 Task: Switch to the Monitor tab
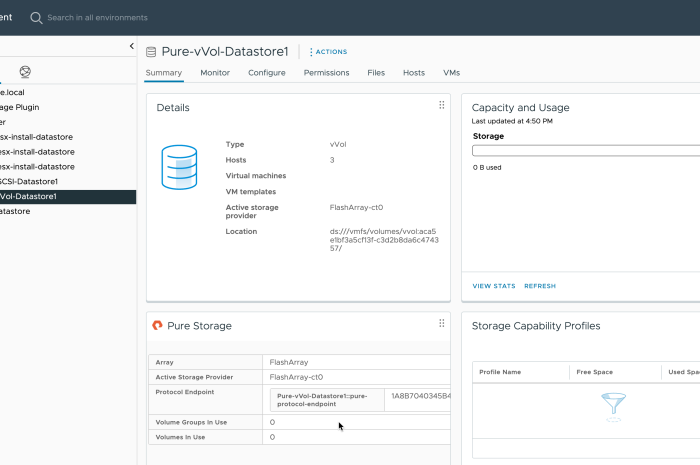click(215, 73)
